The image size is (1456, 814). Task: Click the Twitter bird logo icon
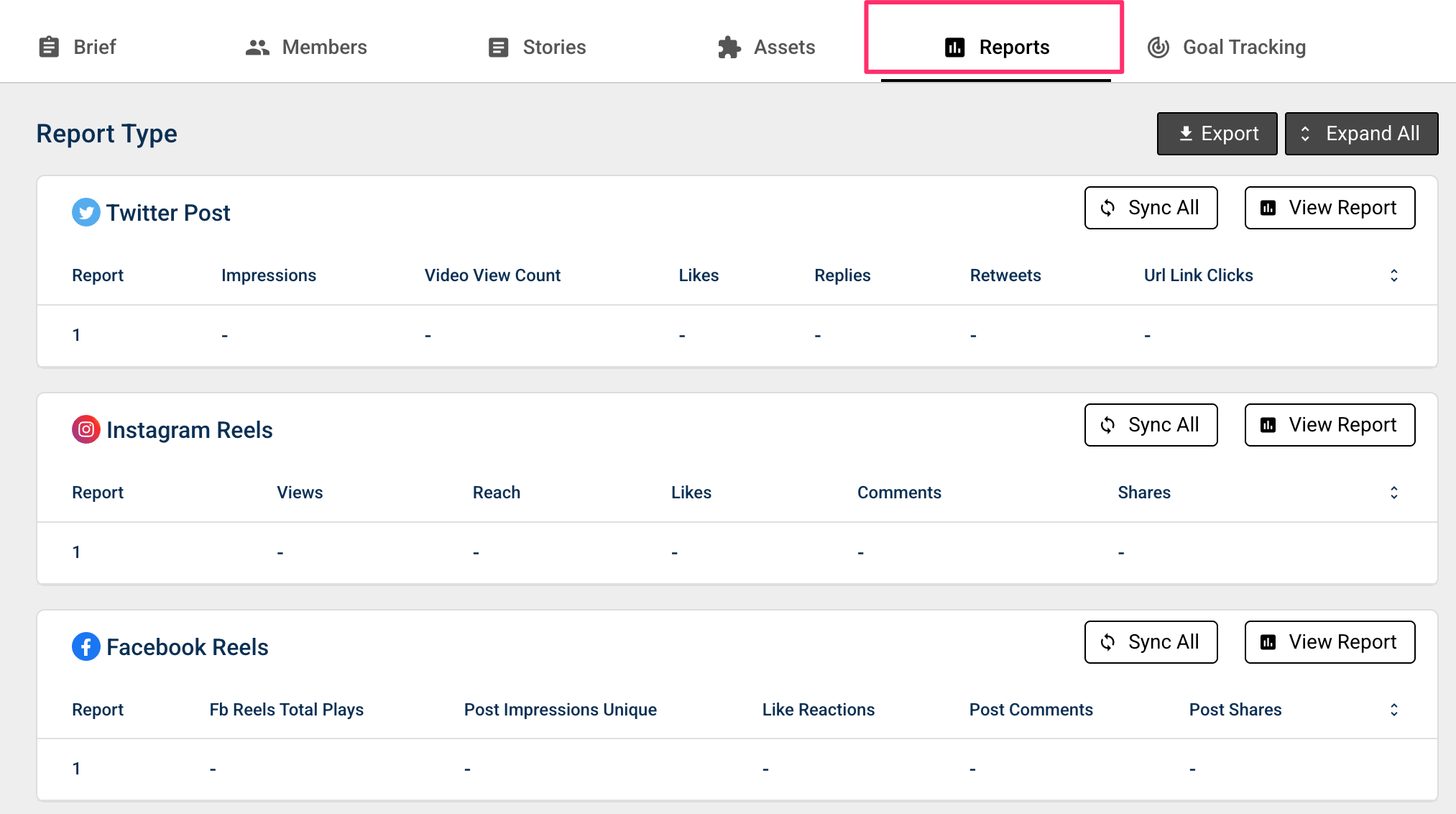pos(86,212)
